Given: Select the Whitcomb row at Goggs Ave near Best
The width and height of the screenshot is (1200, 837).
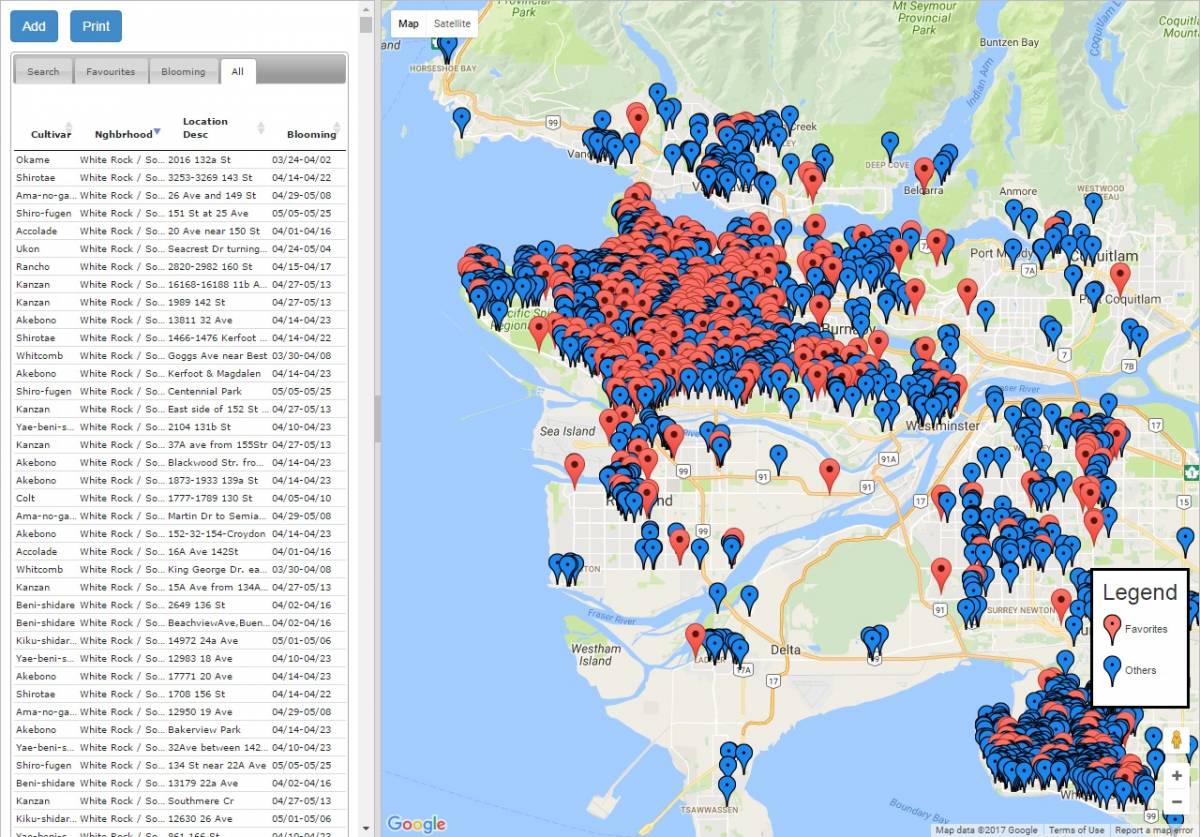Looking at the screenshot, I should pos(180,356).
